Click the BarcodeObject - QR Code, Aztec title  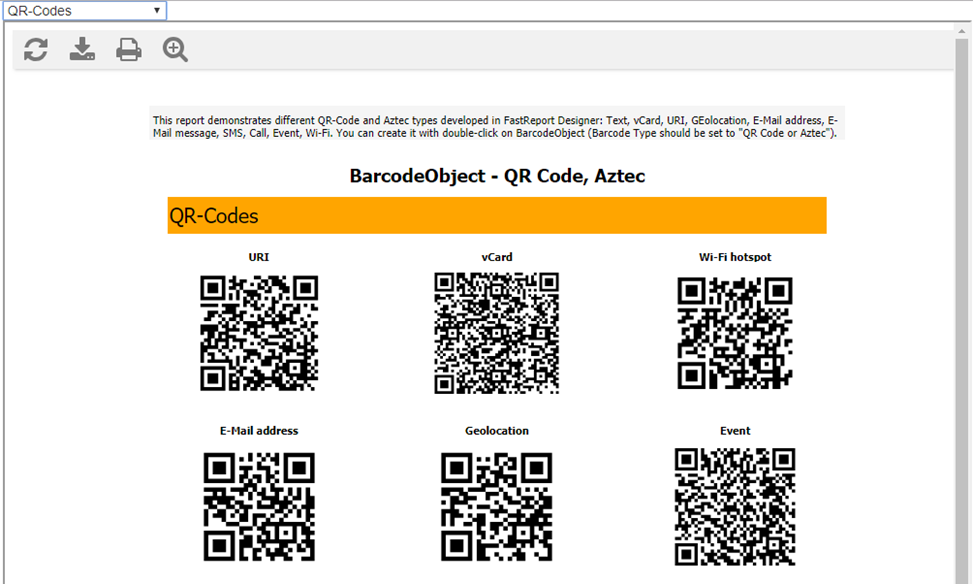click(x=497, y=176)
